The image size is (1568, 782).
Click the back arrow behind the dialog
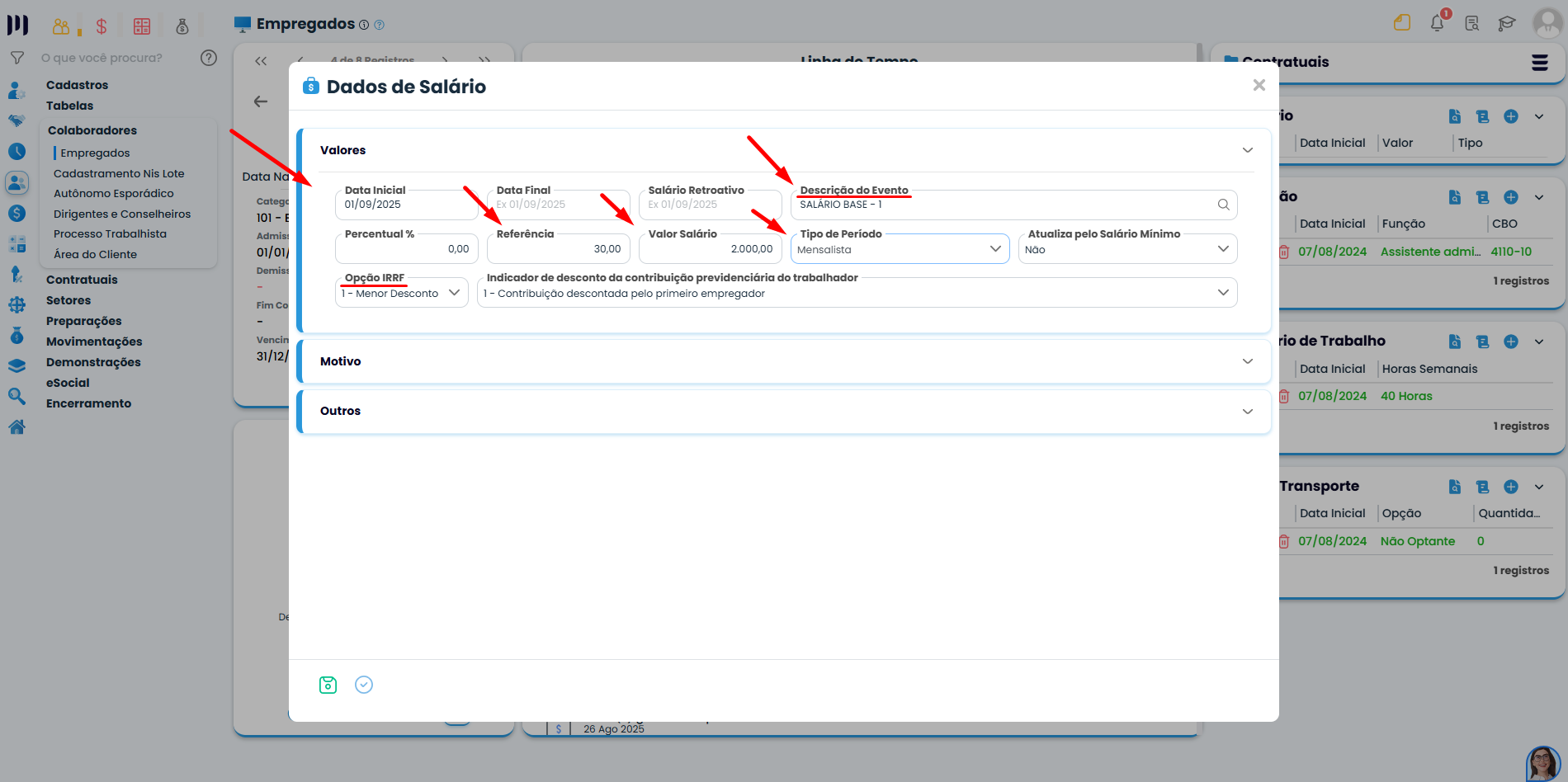pyautogui.click(x=261, y=101)
